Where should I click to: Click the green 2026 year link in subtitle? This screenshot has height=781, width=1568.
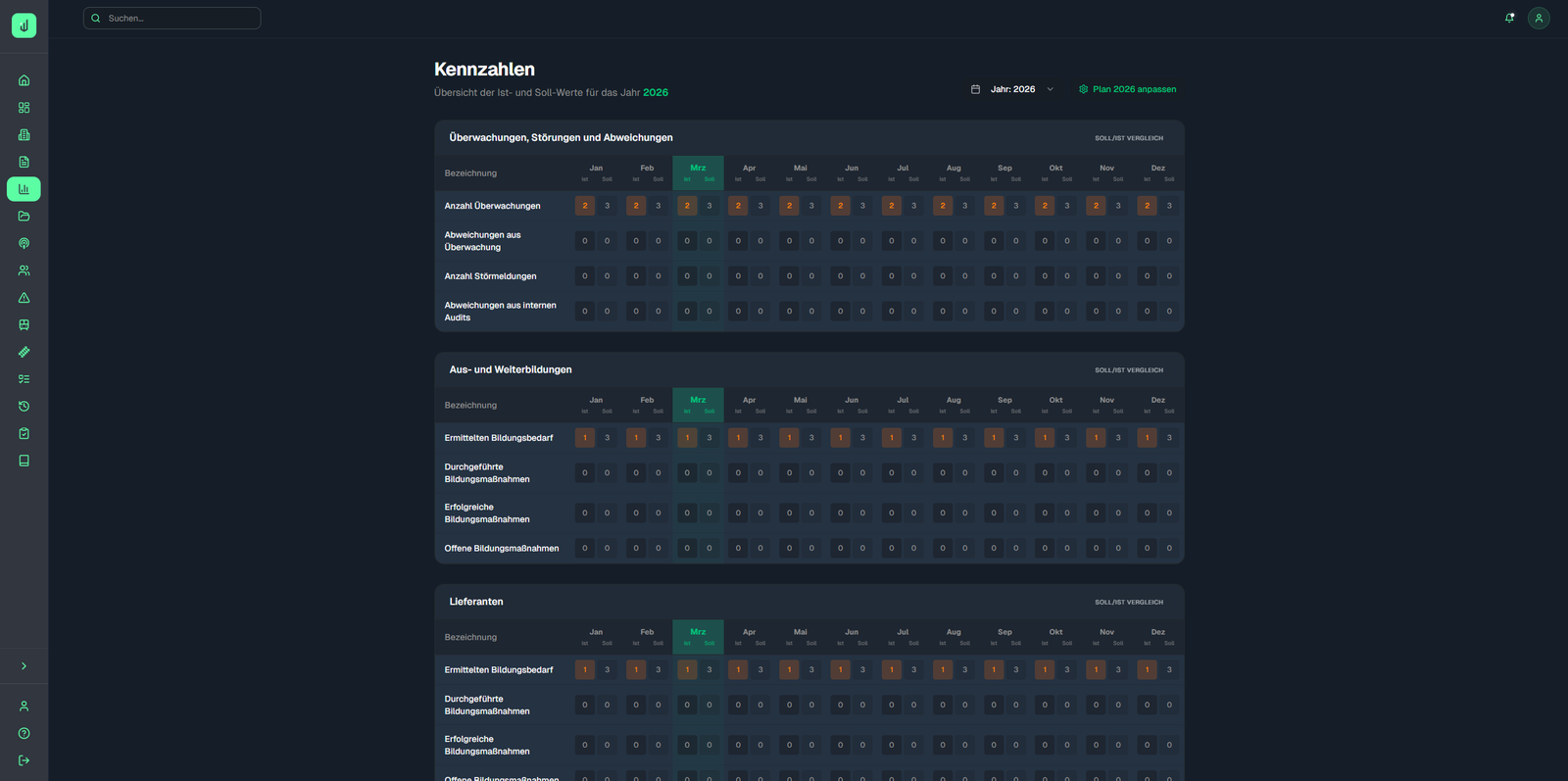click(x=656, y=93)
